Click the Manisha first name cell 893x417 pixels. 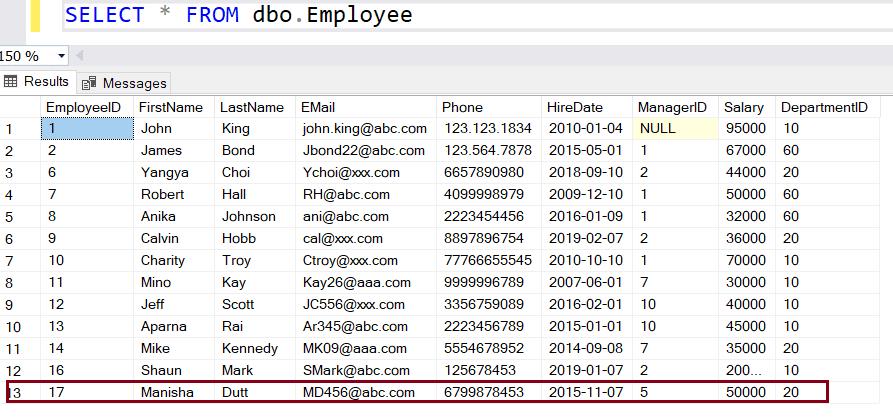167,393
